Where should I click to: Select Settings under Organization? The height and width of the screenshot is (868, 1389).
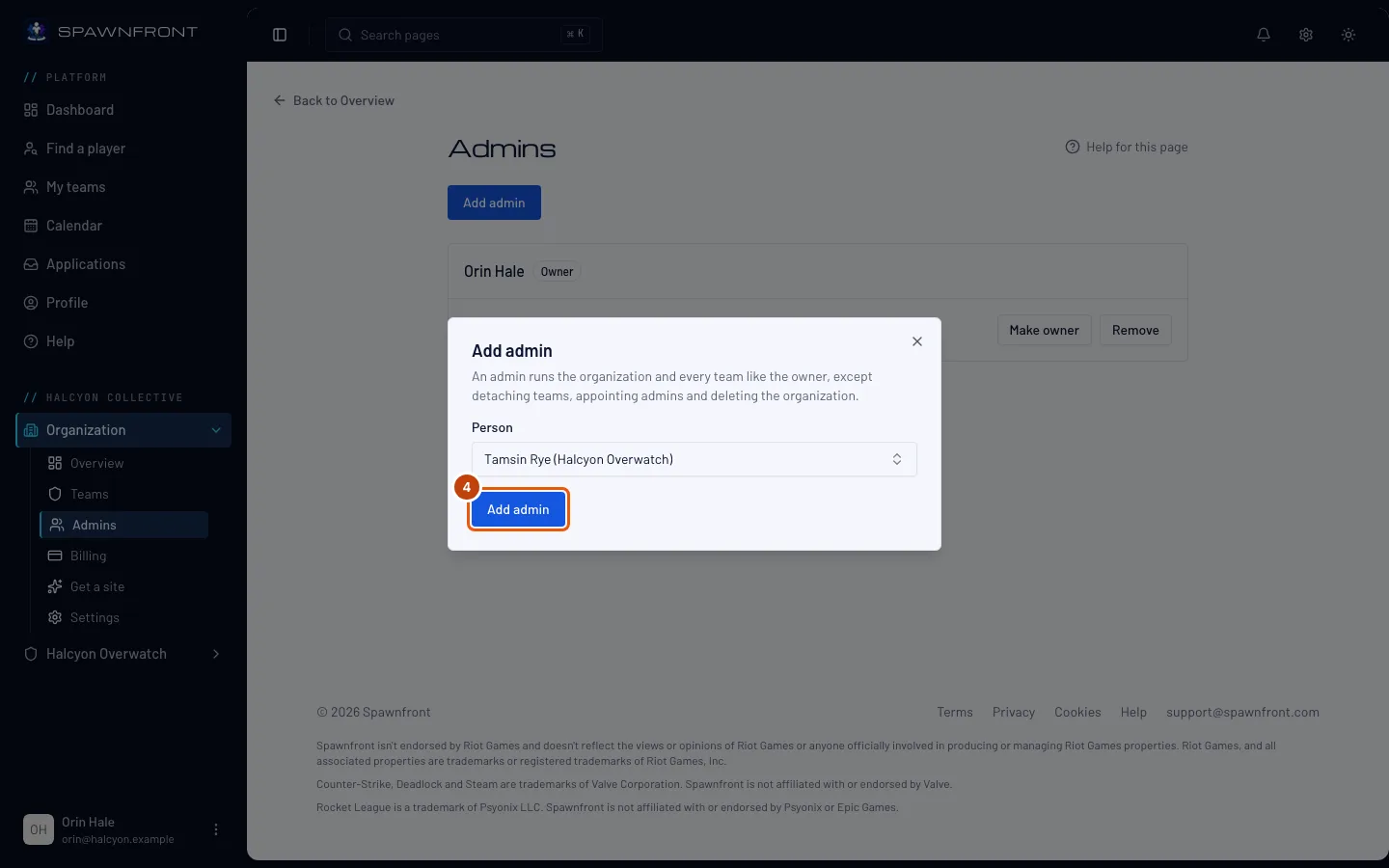(x=123, y=617)
